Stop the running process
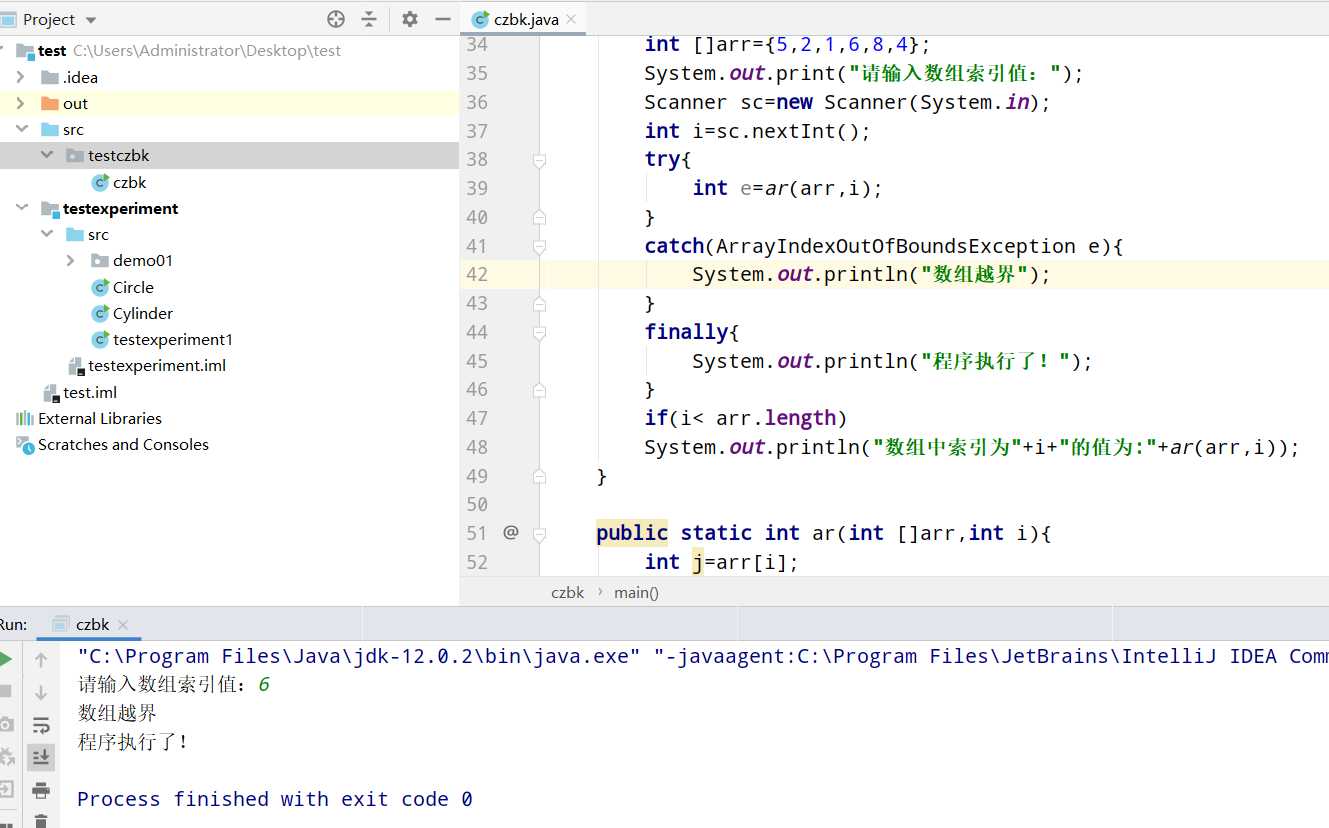The image size is (1329, 828). (x=5, y=691)
